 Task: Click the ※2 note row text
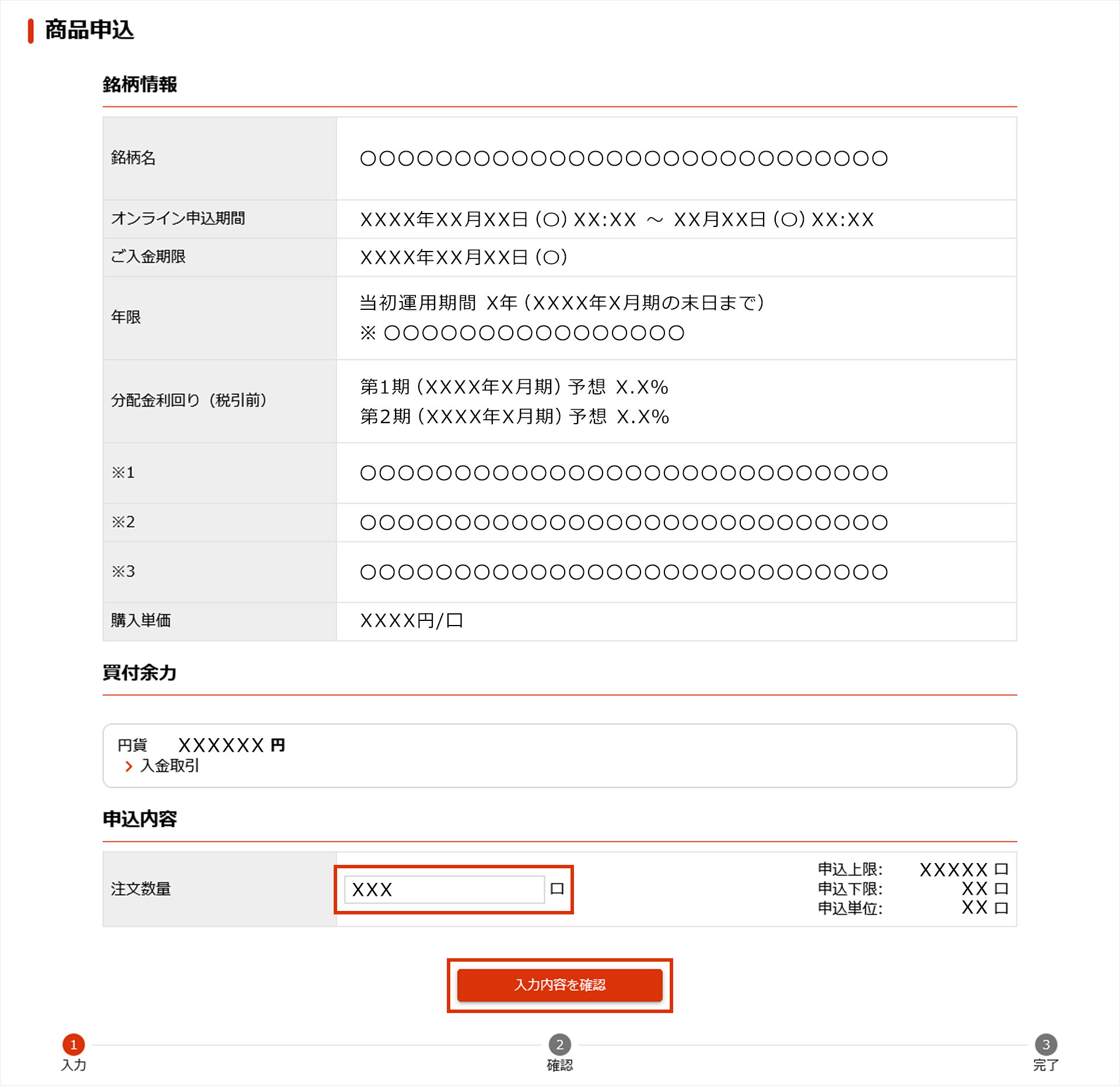point(624,522)
